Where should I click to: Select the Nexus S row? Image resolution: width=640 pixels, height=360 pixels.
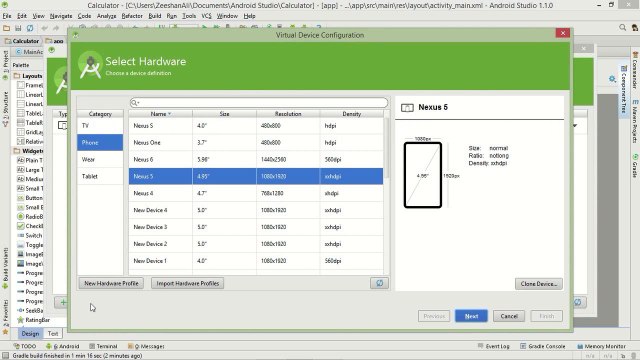[x=256, y=126]
